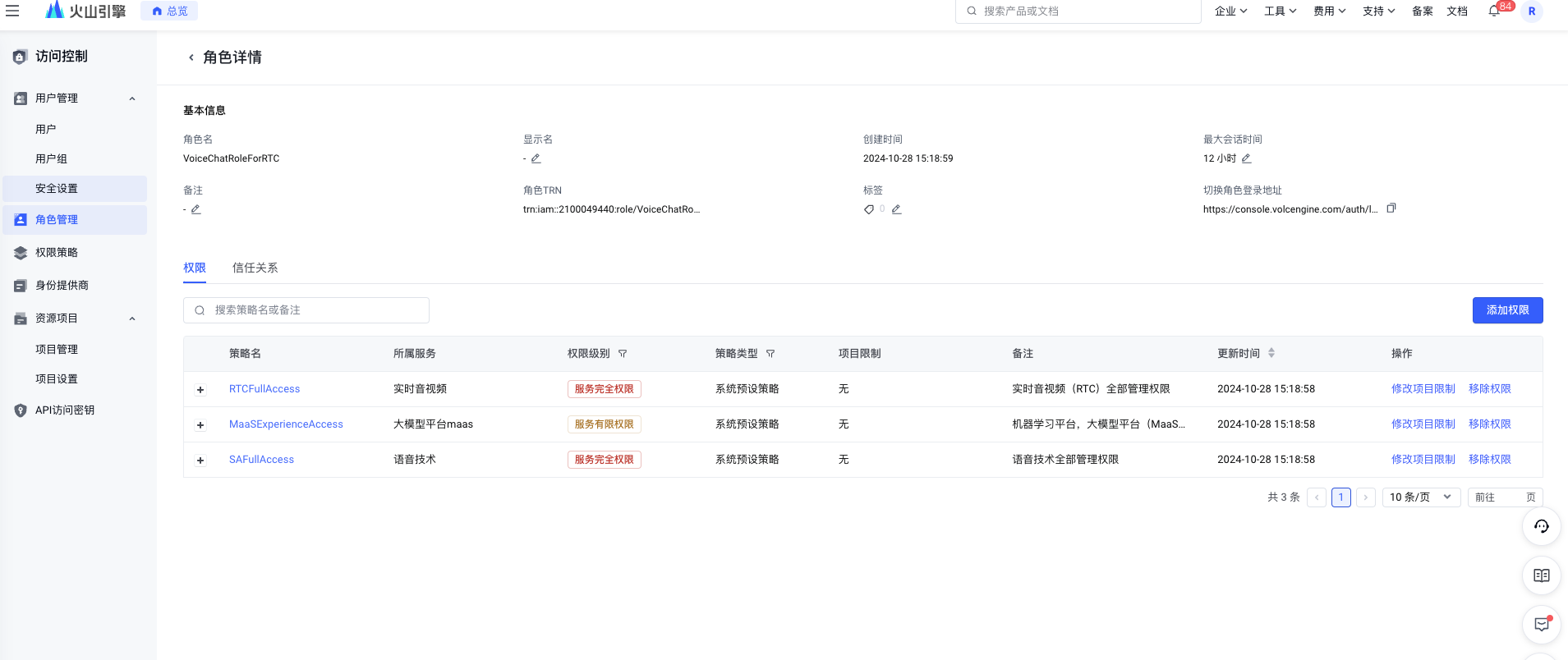Viewport: 1568px width, 660px height.
Task: Open the 工具 dropdown menu
Action: 1281,11
